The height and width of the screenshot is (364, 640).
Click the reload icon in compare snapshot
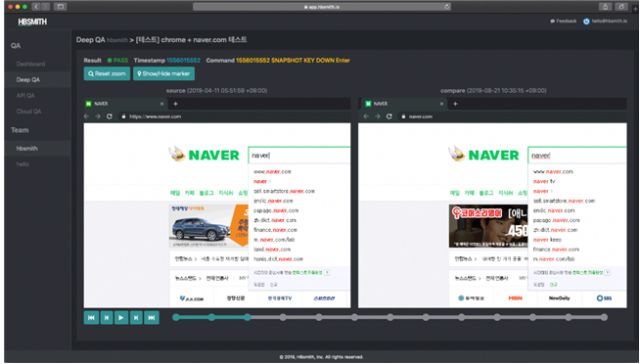pyautogui.click(x=389, y=117)
